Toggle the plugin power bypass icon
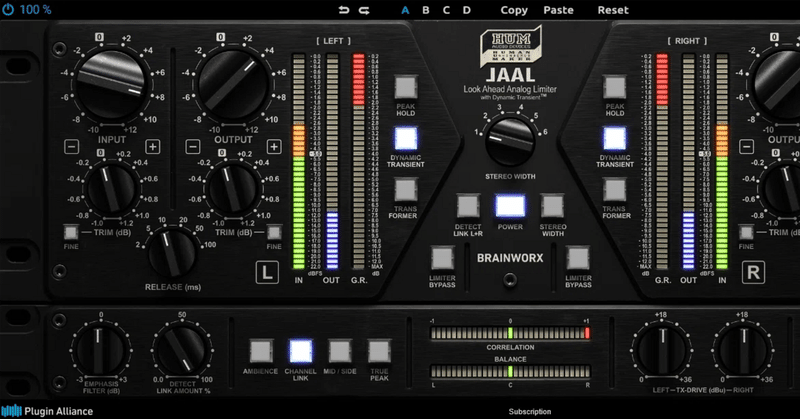The width and height of the screenshot is (800, 419). tap(8, 9)
